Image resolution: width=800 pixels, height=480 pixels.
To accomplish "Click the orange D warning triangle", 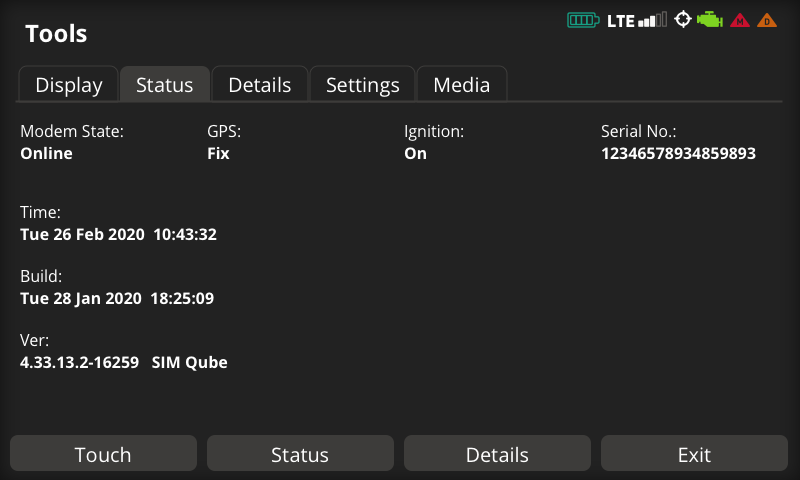I will 767,20.
